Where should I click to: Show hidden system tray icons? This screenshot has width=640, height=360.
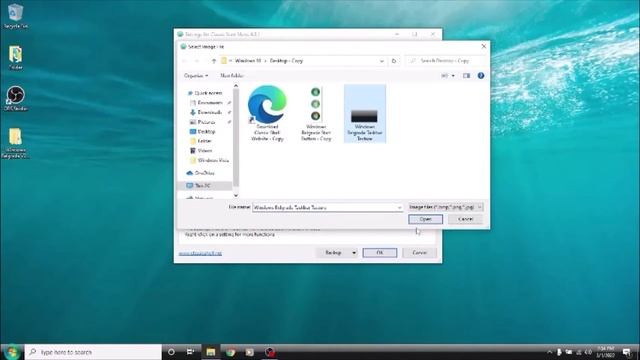click(x=549, y=352)
